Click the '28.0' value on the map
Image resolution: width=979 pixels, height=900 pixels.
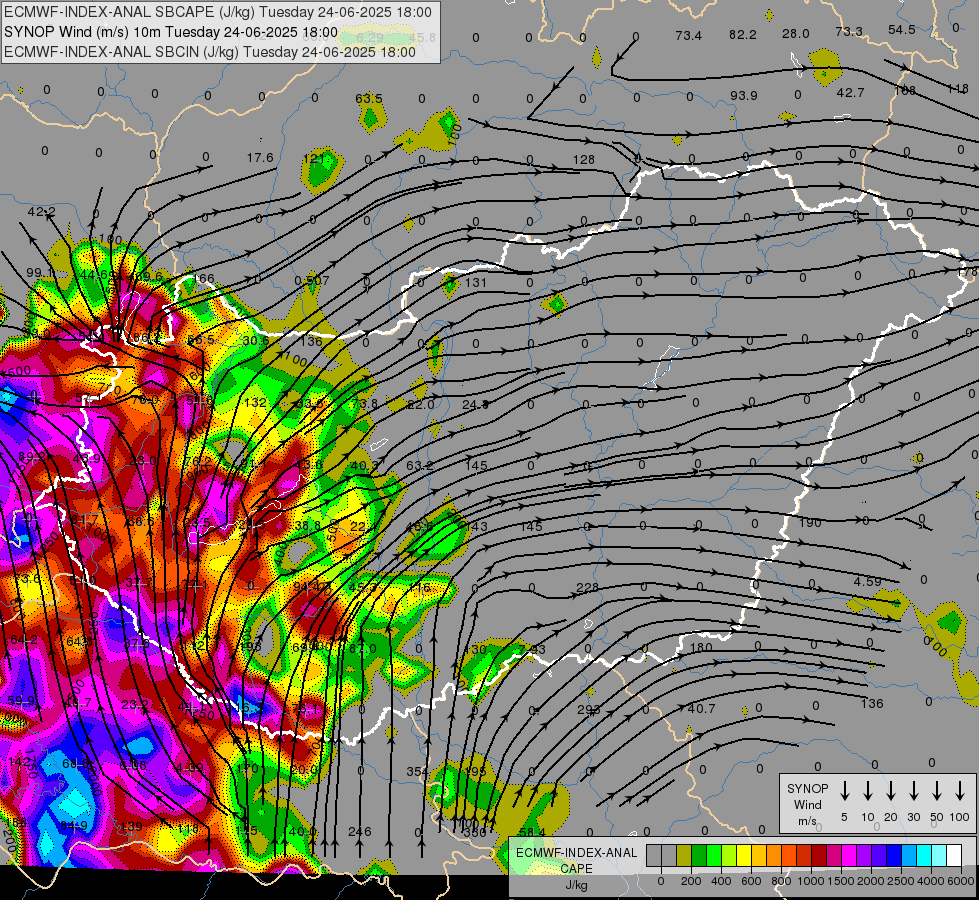[795, 34]
